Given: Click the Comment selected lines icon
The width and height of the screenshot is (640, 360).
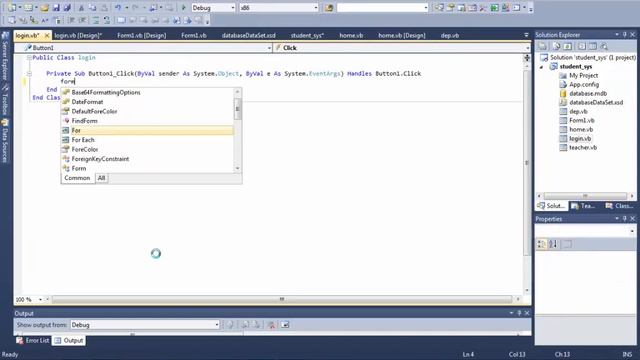Looking at the screenshot, I should [95, 20].
